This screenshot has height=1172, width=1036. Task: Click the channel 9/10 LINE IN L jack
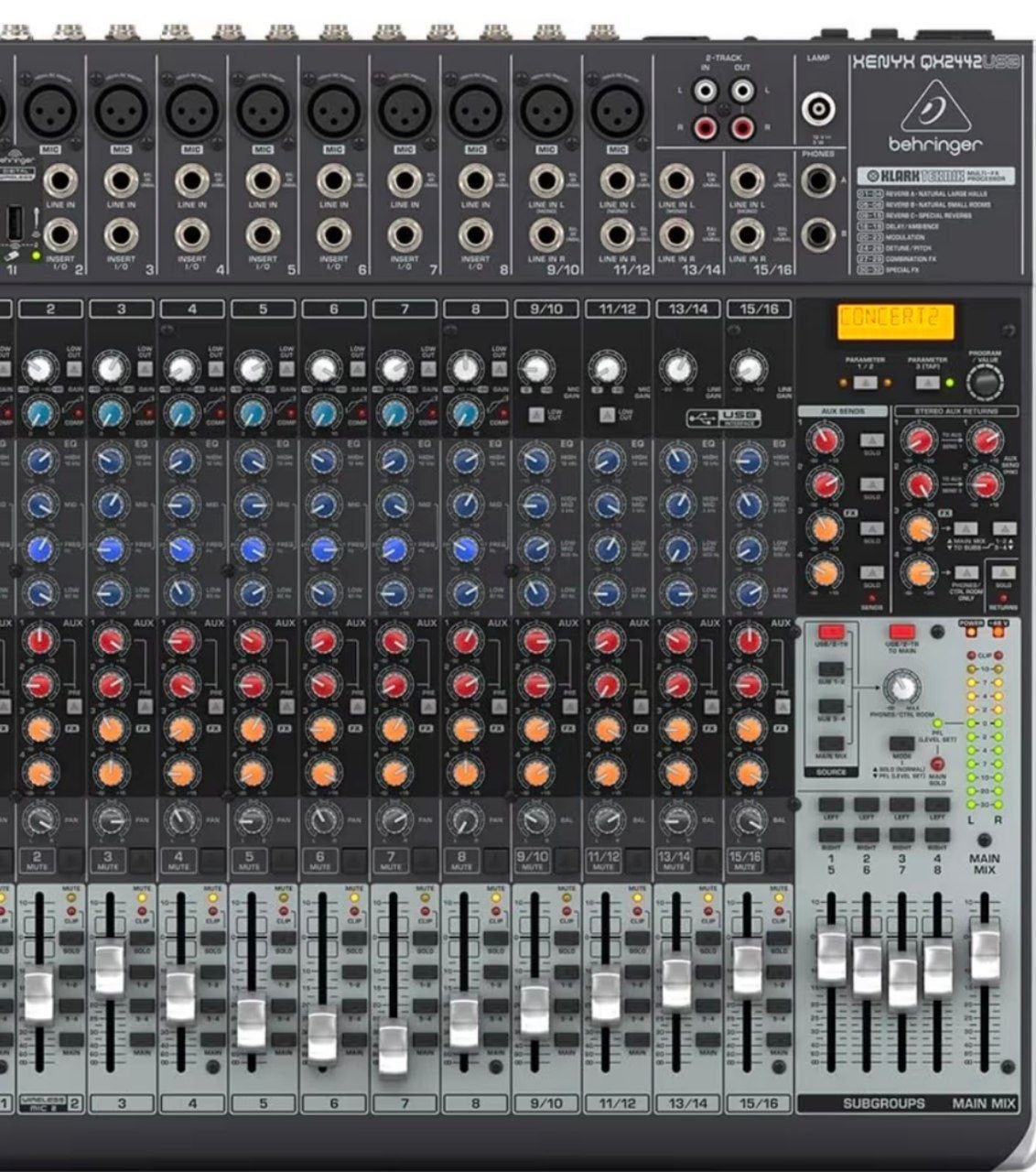(x=545, y=181)
